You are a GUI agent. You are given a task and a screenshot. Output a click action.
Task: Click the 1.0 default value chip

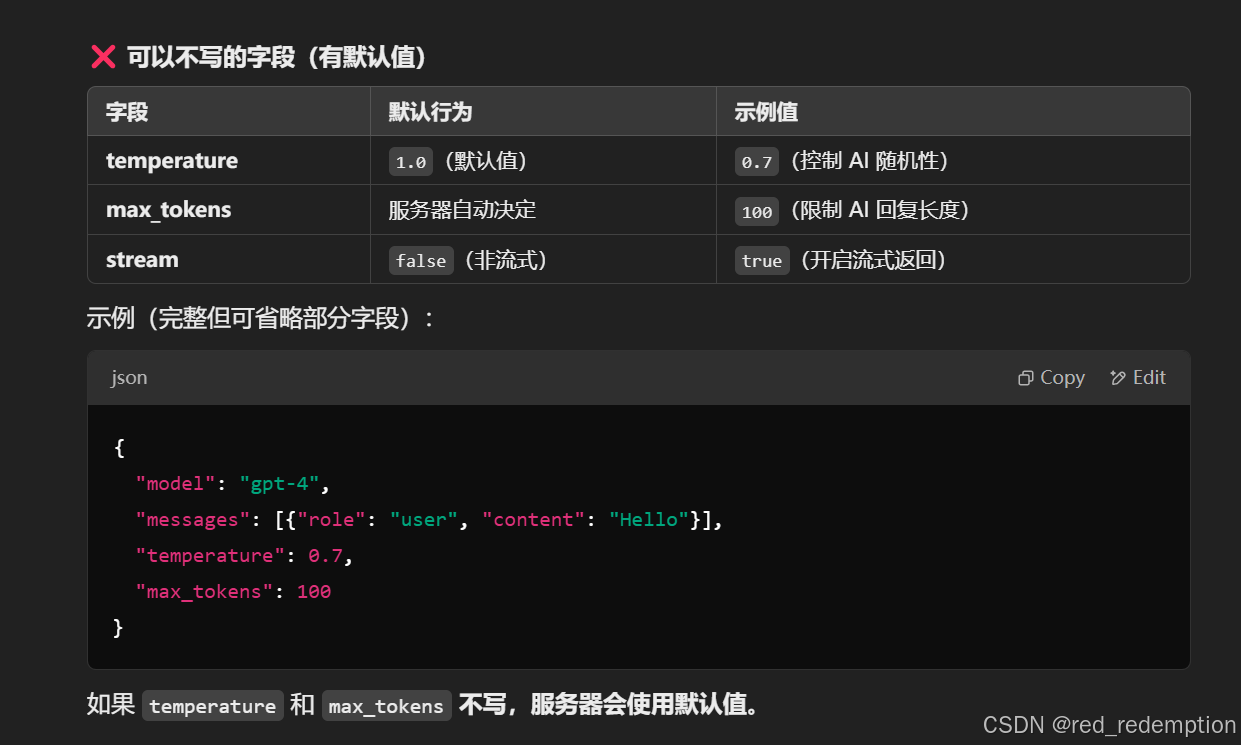411,162
